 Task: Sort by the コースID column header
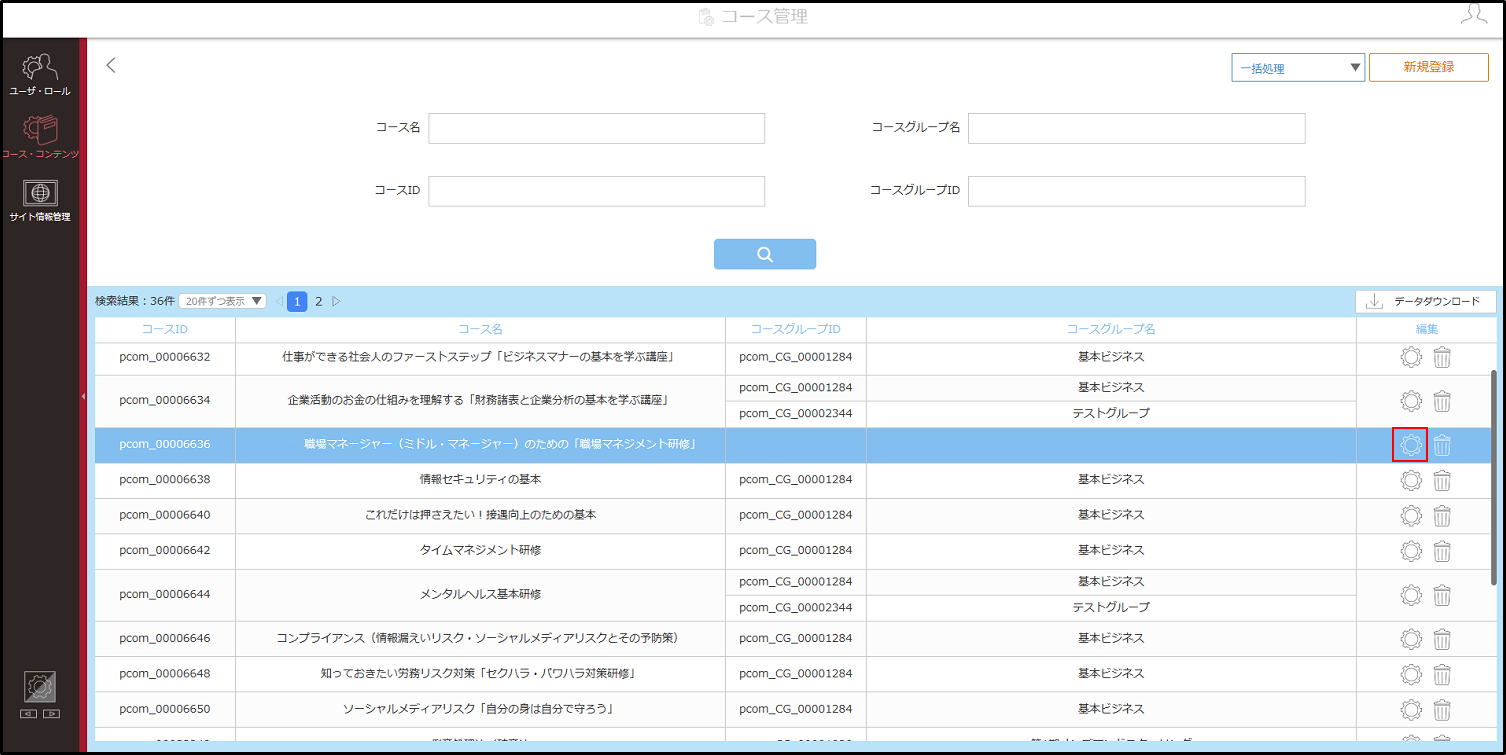pos(165,329)
